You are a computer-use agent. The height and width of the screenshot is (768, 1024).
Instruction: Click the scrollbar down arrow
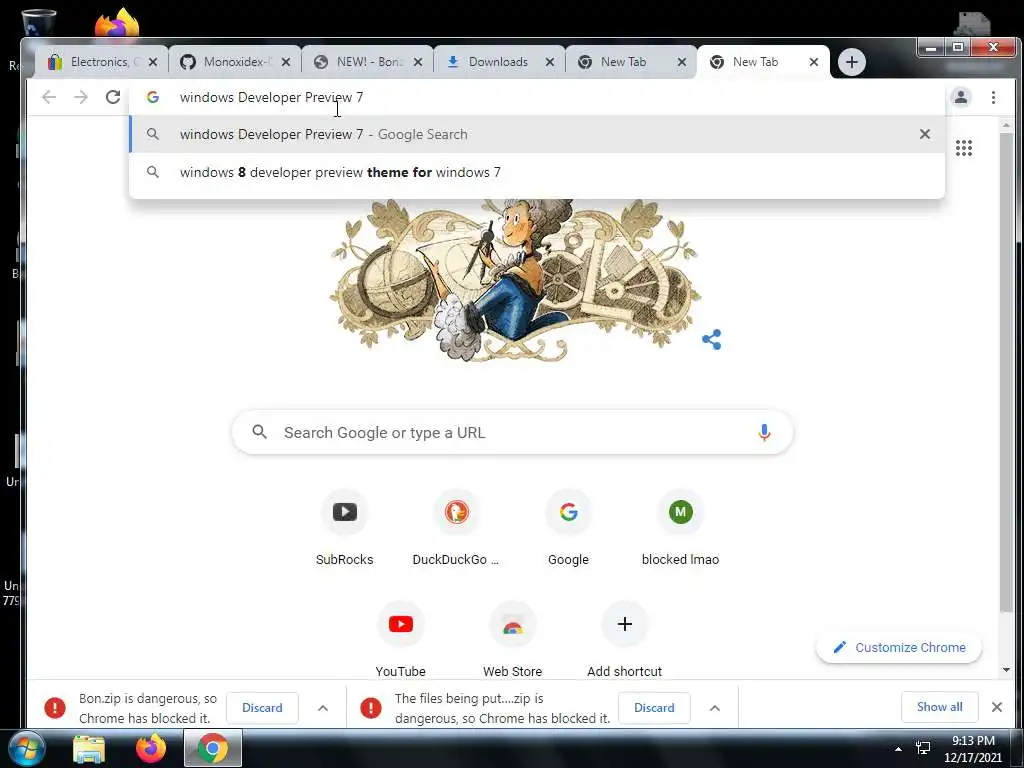click(x=1006, y=670)
